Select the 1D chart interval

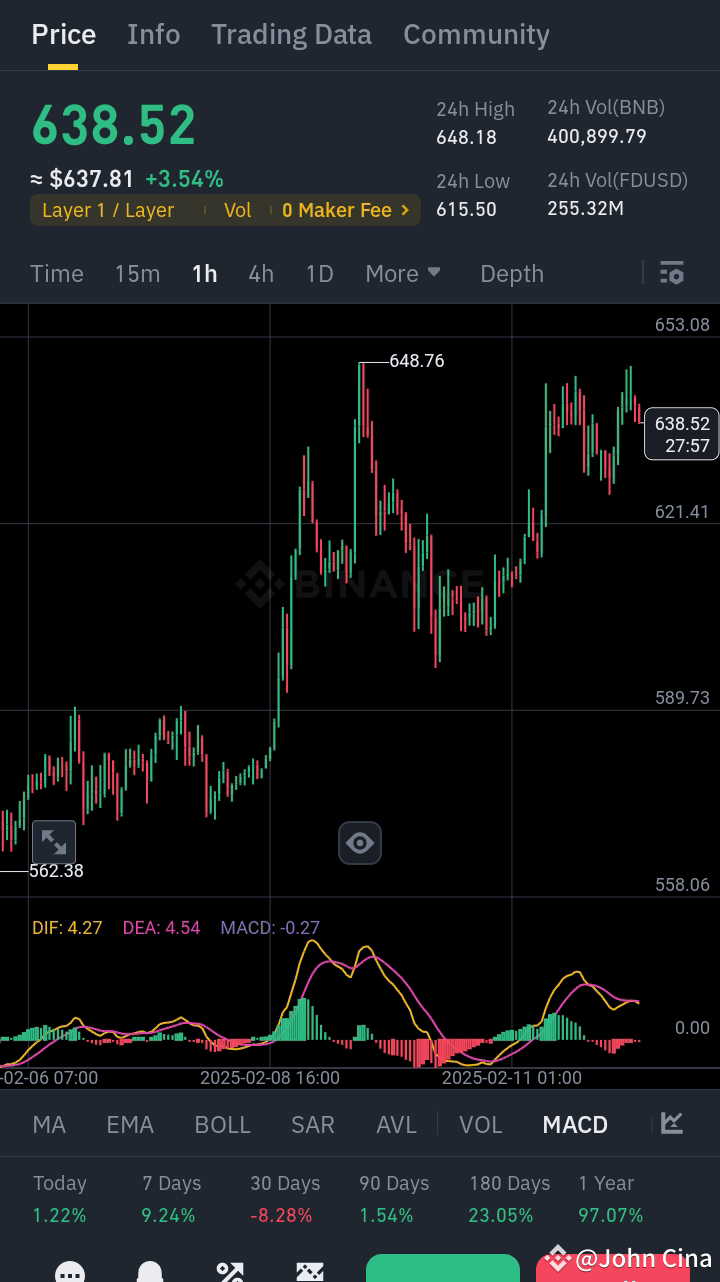(x=319, y=274)
